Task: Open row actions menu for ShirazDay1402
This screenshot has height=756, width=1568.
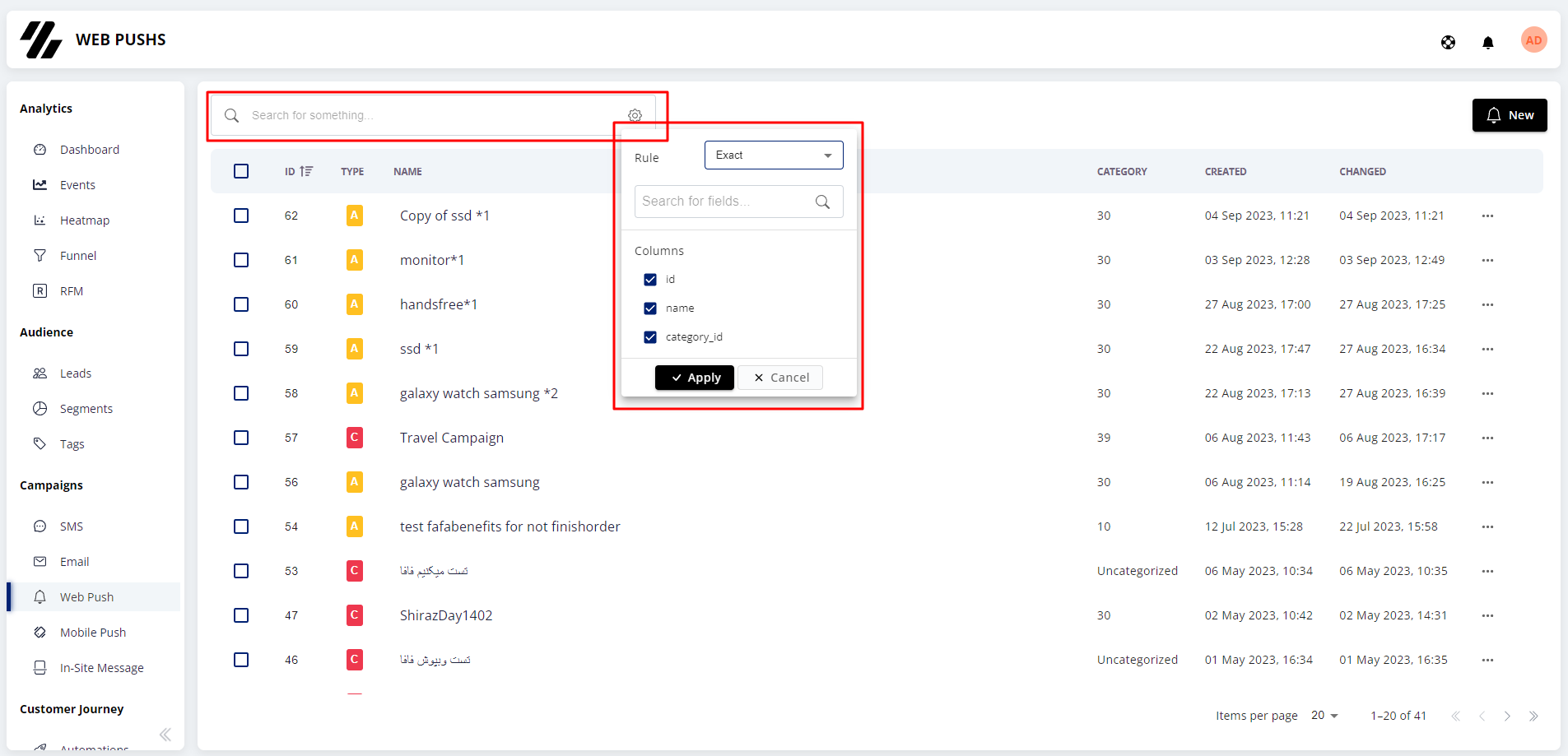Action: (x=1487, y=615)
